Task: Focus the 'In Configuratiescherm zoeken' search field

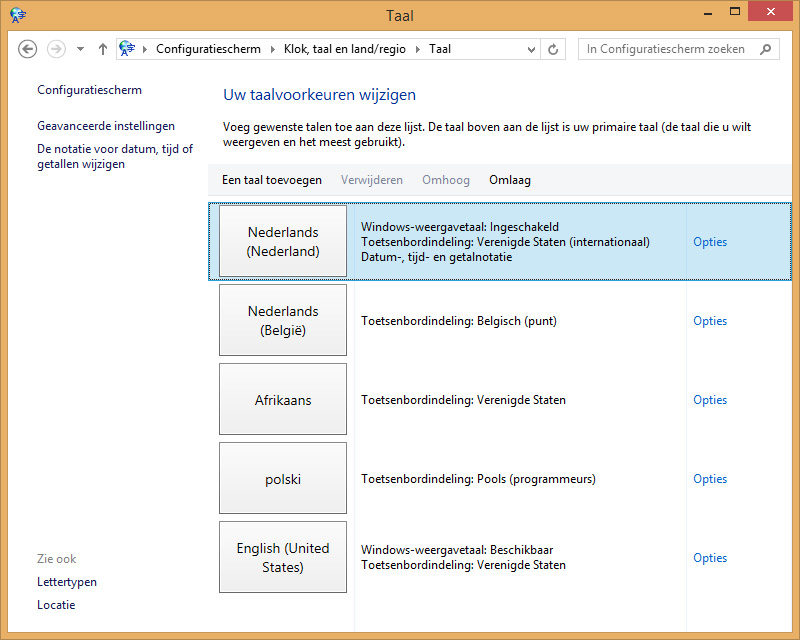Action: point(679,49)
